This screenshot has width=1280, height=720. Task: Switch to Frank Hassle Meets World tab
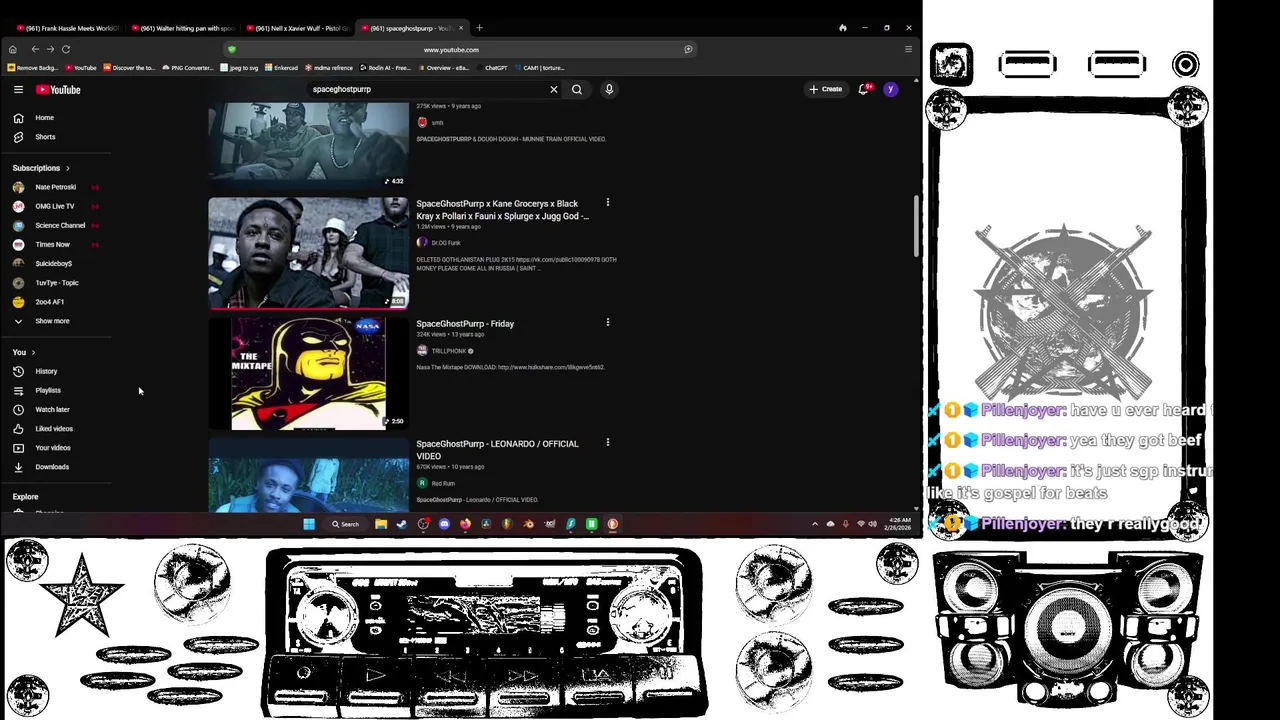(66, 28)
